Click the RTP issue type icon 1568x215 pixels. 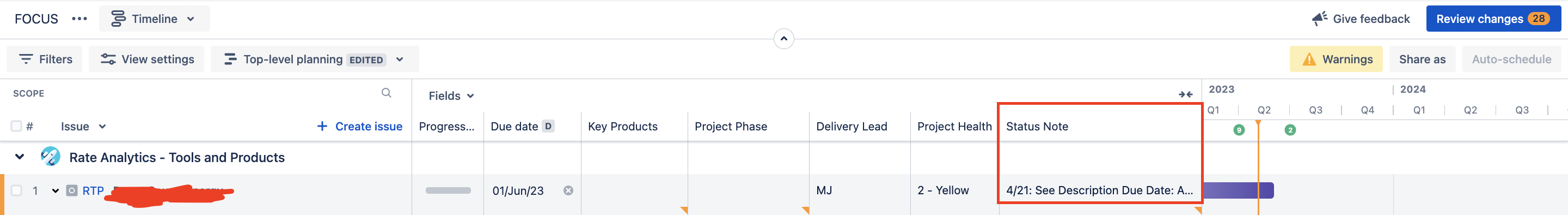72,190
